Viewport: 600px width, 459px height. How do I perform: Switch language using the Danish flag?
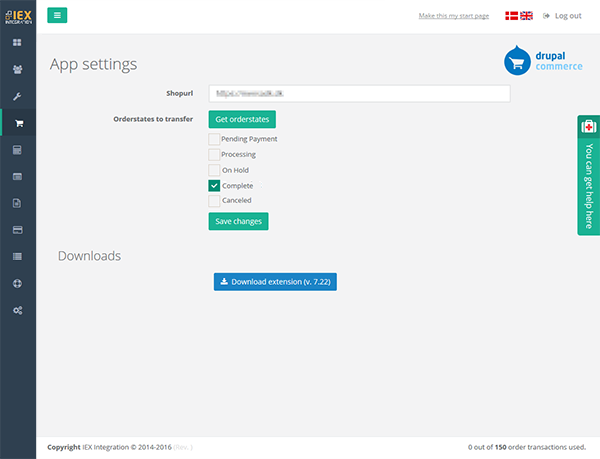(x=511, y=16)
